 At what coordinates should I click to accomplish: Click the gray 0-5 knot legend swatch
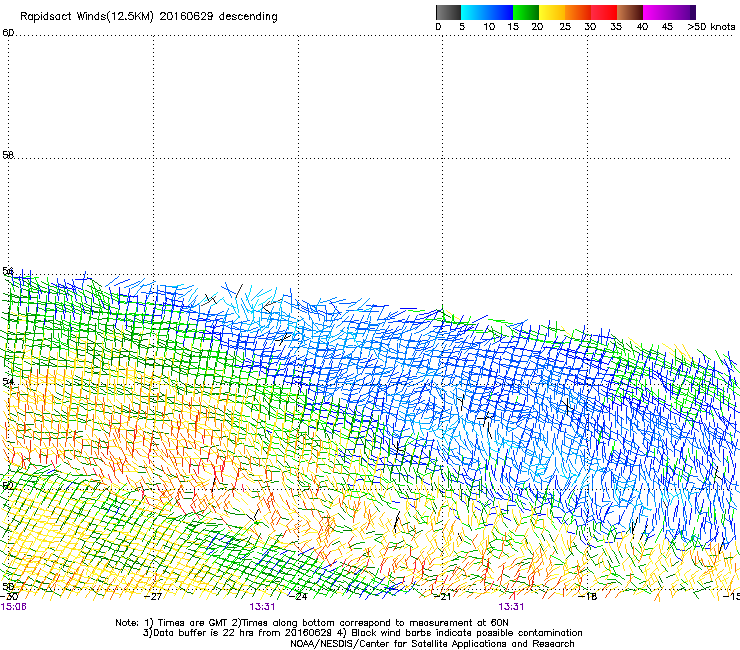click(448, 12)
